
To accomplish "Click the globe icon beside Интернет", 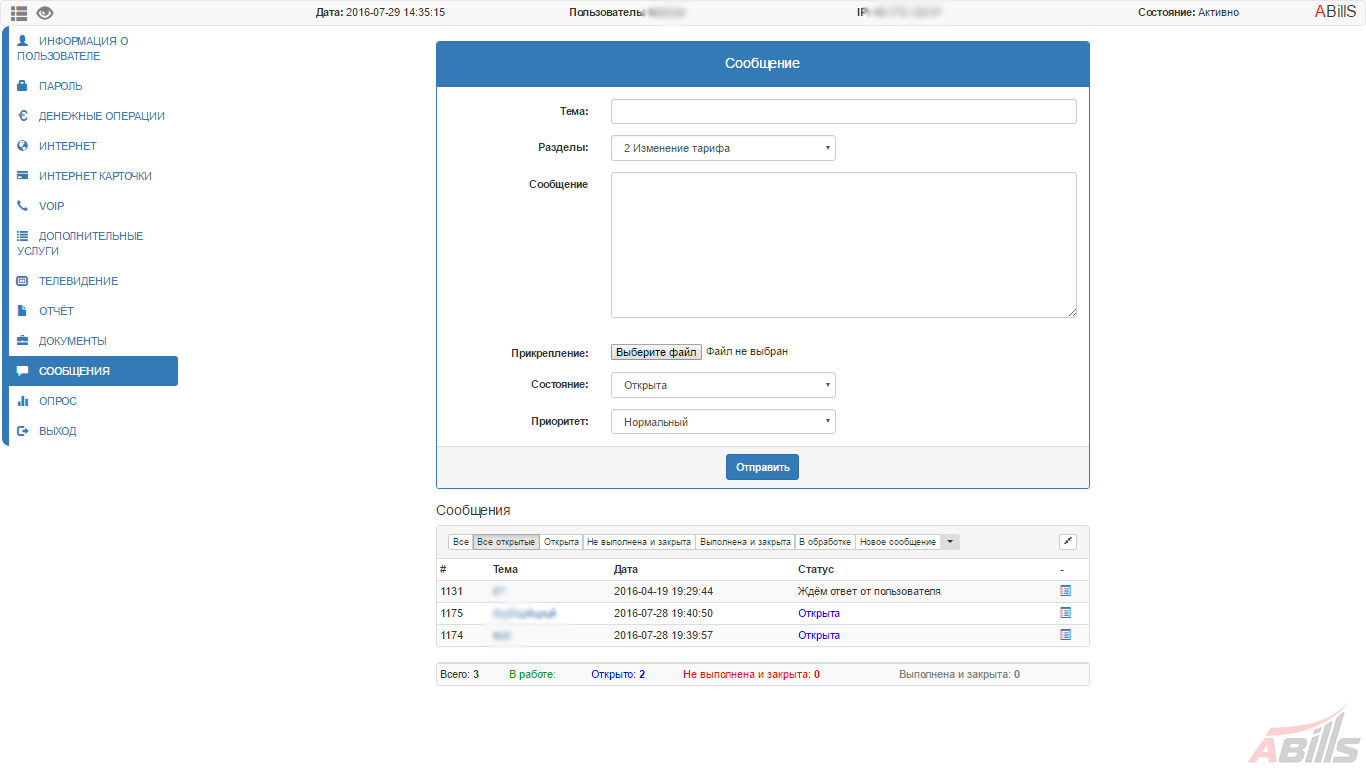I will point(23,146).
